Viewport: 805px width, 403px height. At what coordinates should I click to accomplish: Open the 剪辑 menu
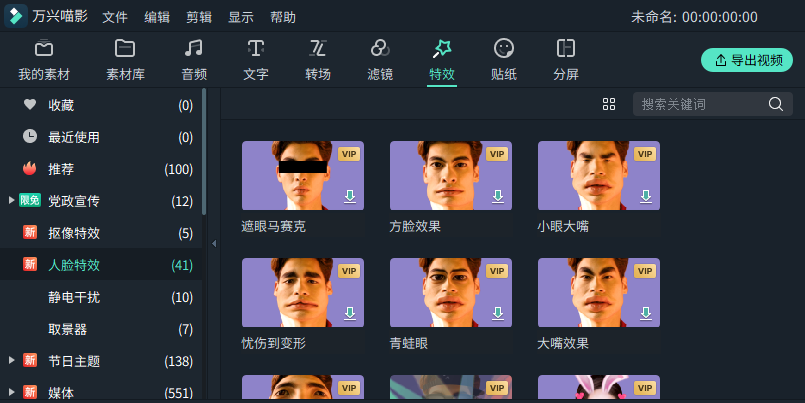[x=199, y=17]
